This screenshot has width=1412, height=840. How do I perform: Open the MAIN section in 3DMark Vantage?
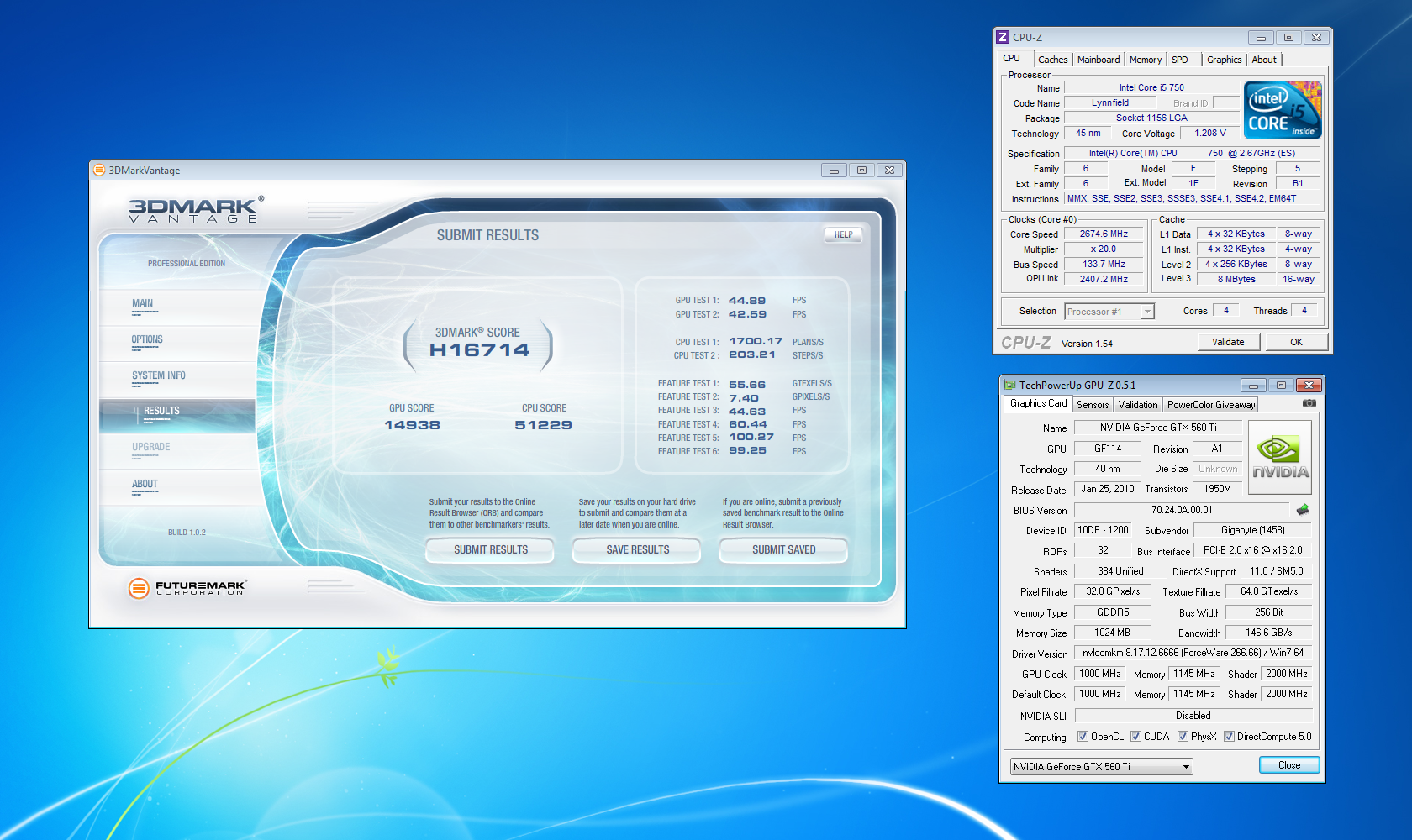[x=177, y=307]
